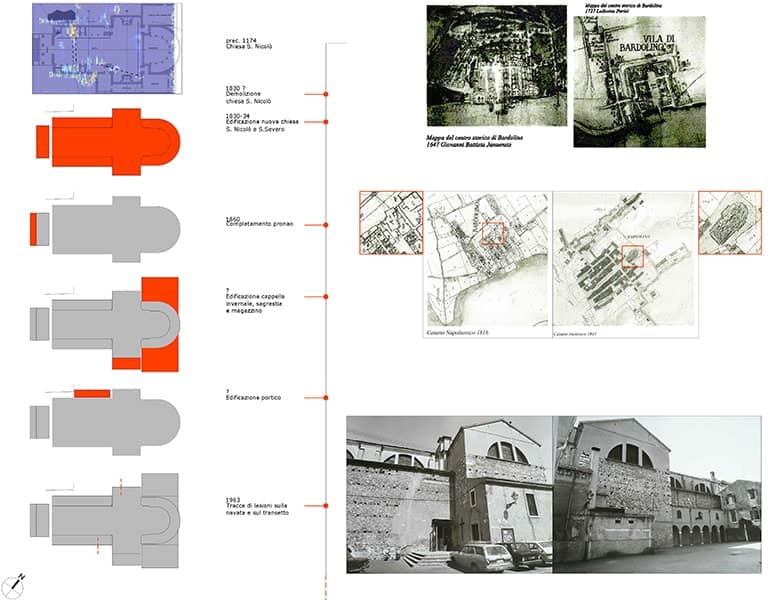
Task: Click the plan with red lesion marks
Action: tap(105, 518)
